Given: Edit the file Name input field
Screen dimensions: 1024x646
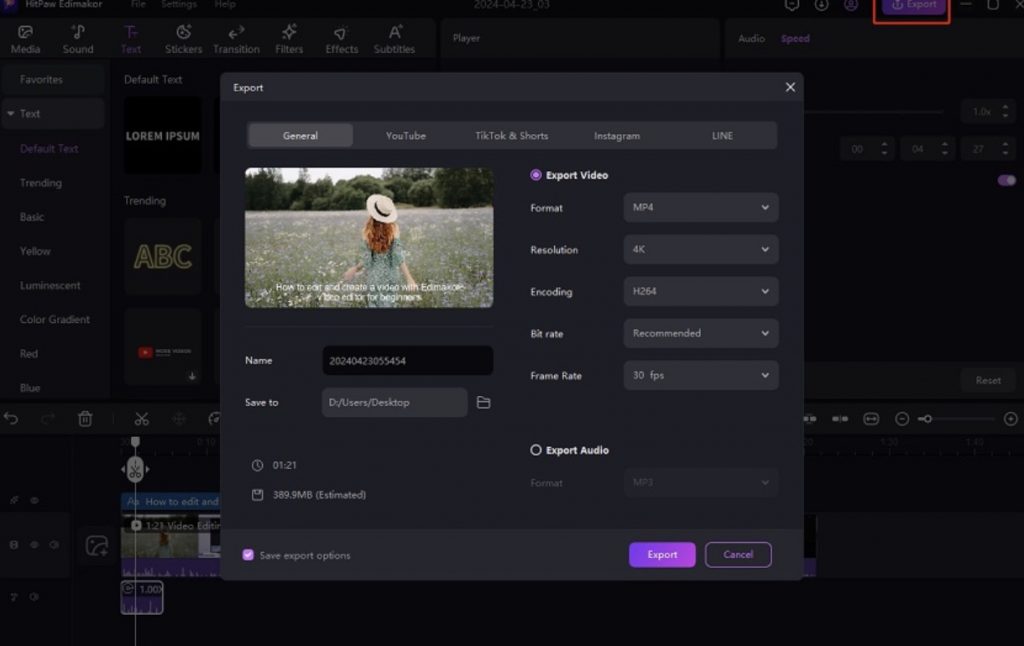Looking at the screenshot, I should tap(407, 361).
